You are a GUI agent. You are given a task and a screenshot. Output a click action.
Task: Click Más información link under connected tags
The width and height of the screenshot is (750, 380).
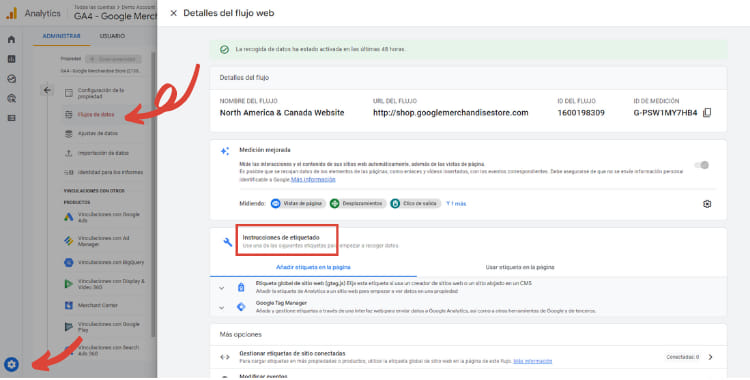(532, 361)
